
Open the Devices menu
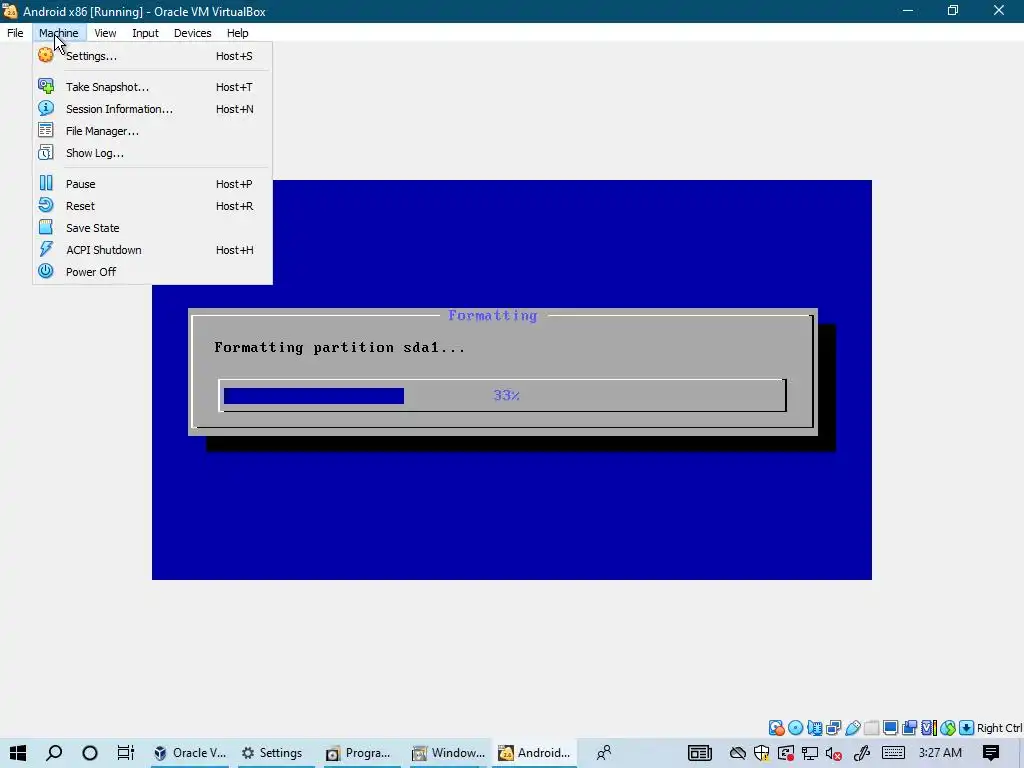pos(193,33)
